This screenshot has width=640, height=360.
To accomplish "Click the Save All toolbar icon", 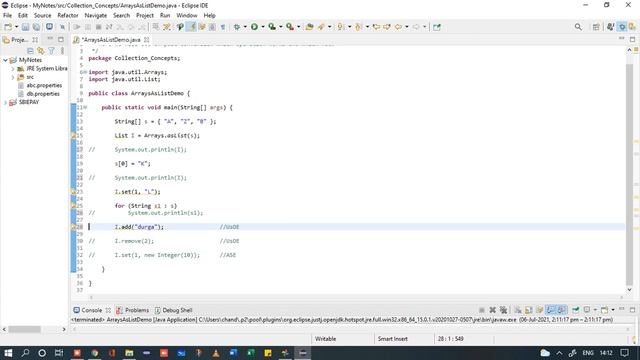I will click(36, 27).
